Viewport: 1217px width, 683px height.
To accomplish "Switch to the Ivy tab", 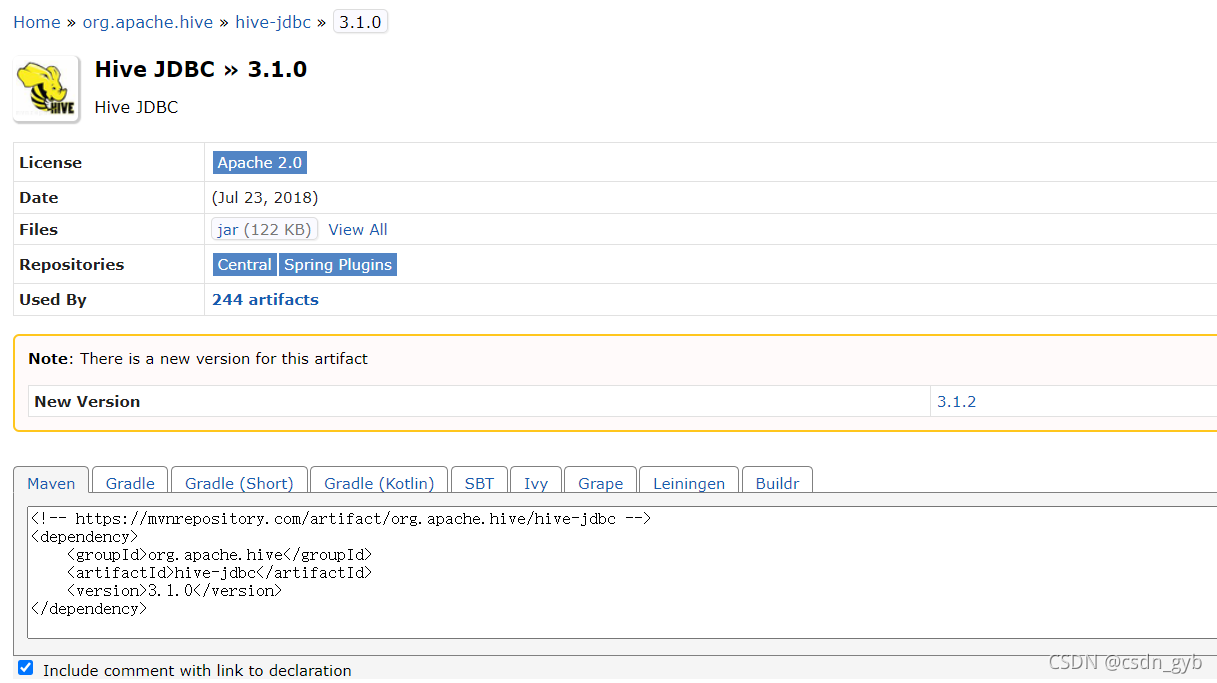I will 536,482.
